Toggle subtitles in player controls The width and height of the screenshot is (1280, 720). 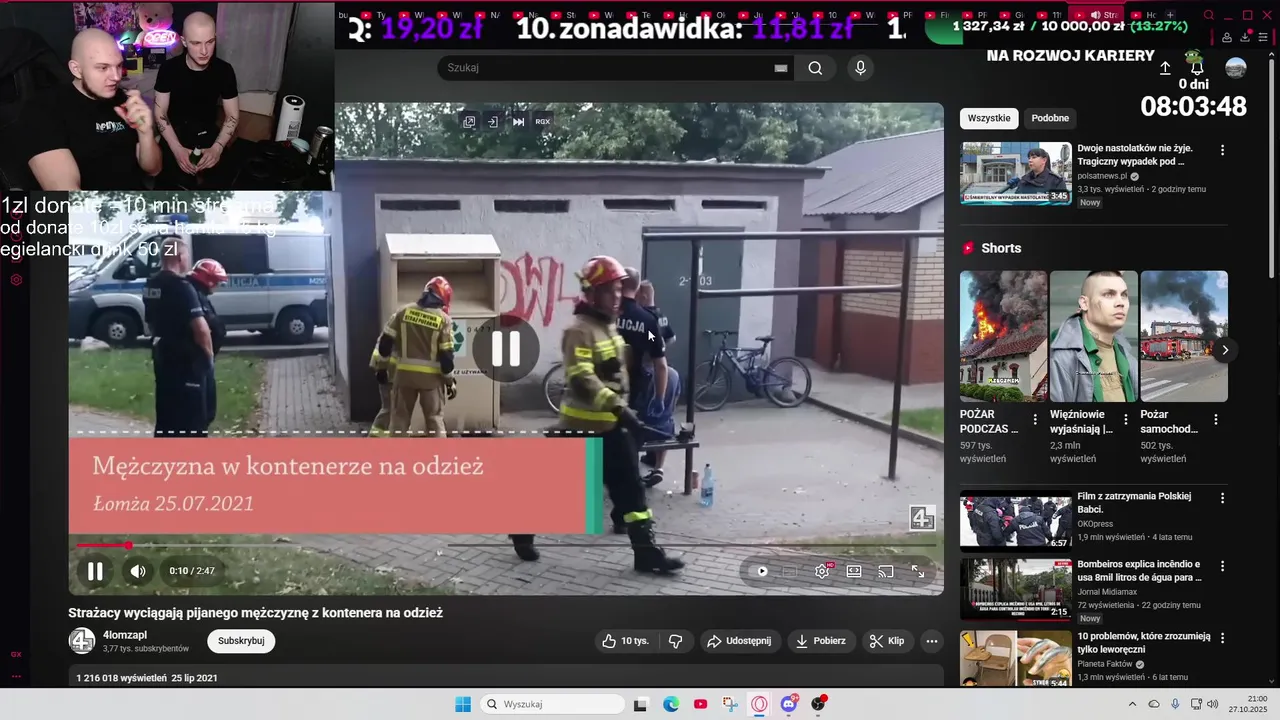click(790, 571)
